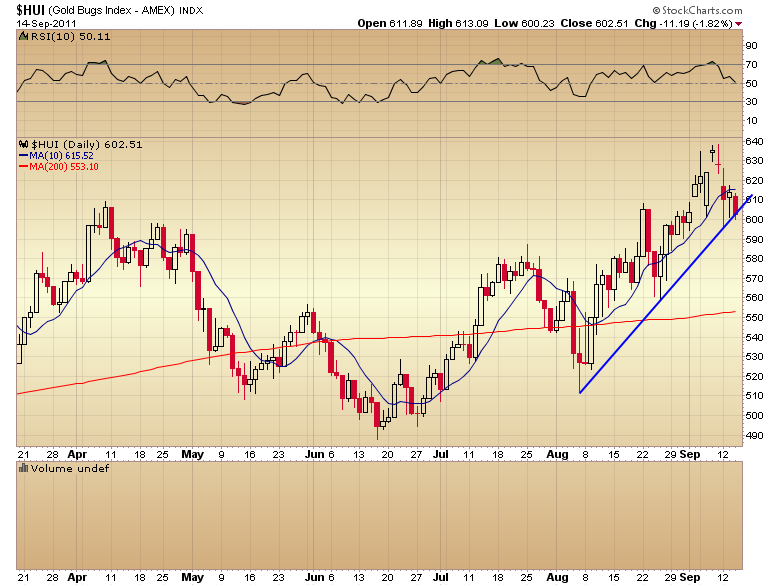
Task: Click the Low 600.23 value
Action: 524,23
